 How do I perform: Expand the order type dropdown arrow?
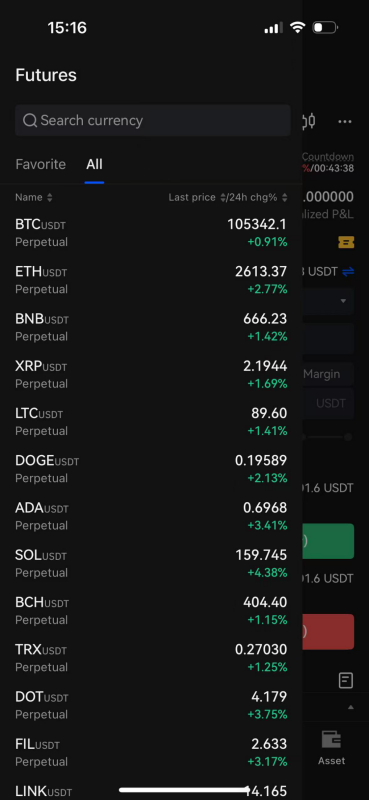click(x=344, y=301)
